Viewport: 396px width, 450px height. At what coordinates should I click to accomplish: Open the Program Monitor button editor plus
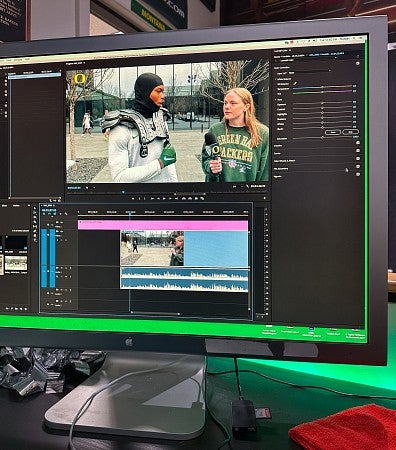click(x=265, y=198)
